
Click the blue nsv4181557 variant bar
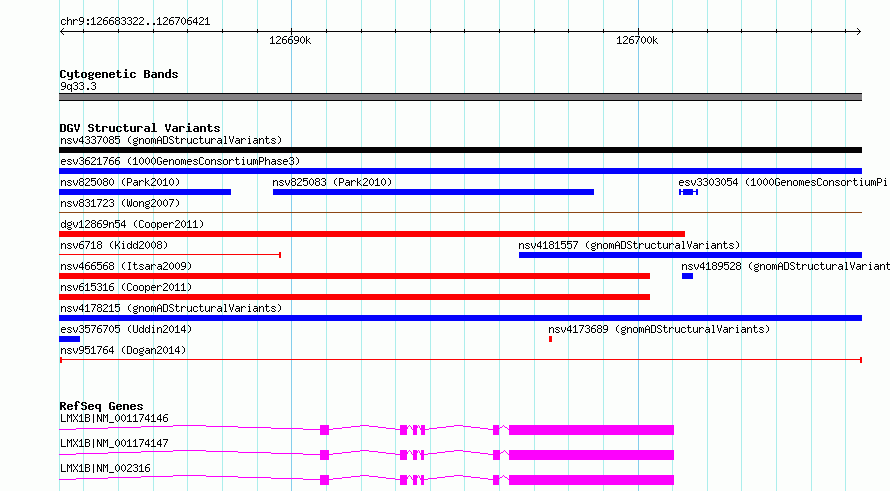click(x=690, y=255)
